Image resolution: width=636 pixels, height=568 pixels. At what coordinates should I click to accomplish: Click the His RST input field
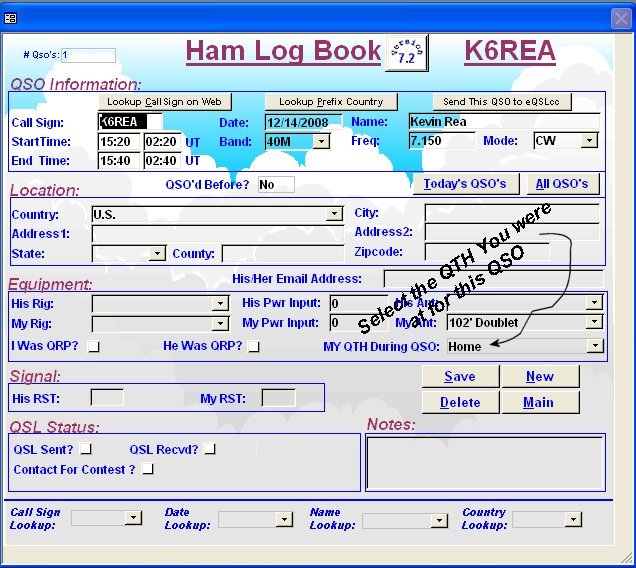pos(107,398)
